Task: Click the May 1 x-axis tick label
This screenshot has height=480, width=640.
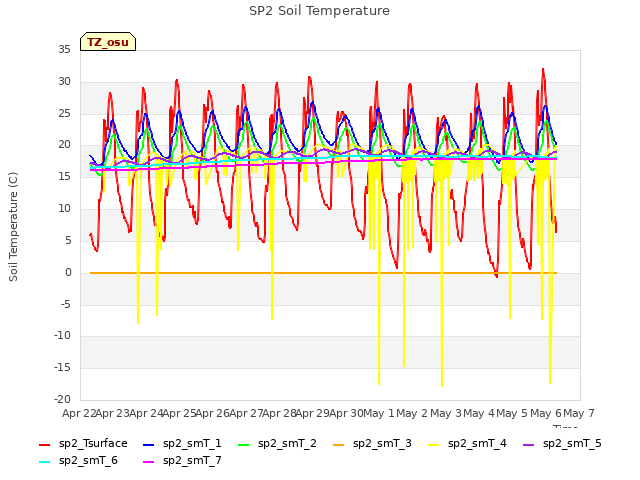Action: pos(379,413)
